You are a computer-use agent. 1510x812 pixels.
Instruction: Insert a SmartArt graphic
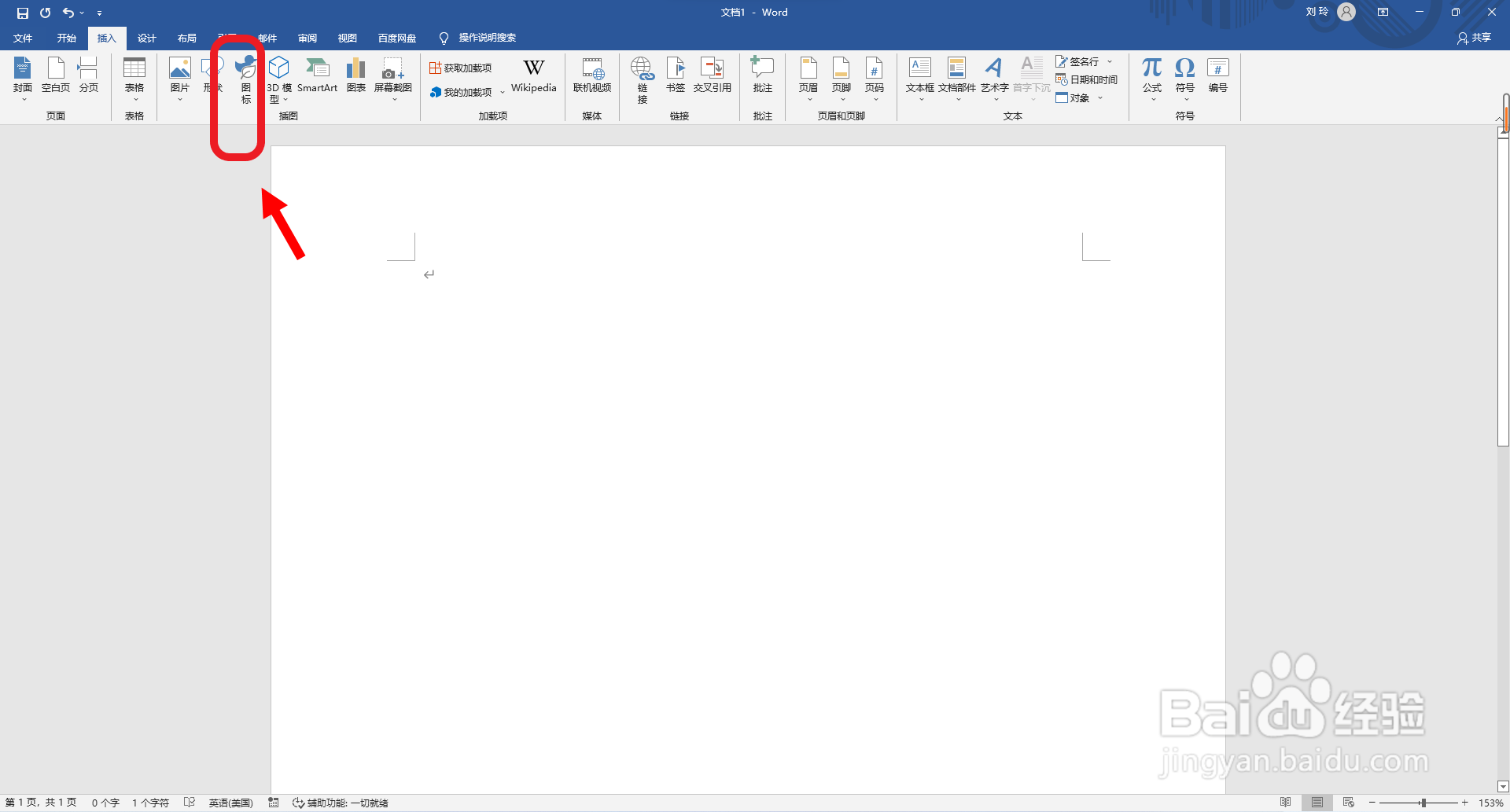tap(318, 75)
